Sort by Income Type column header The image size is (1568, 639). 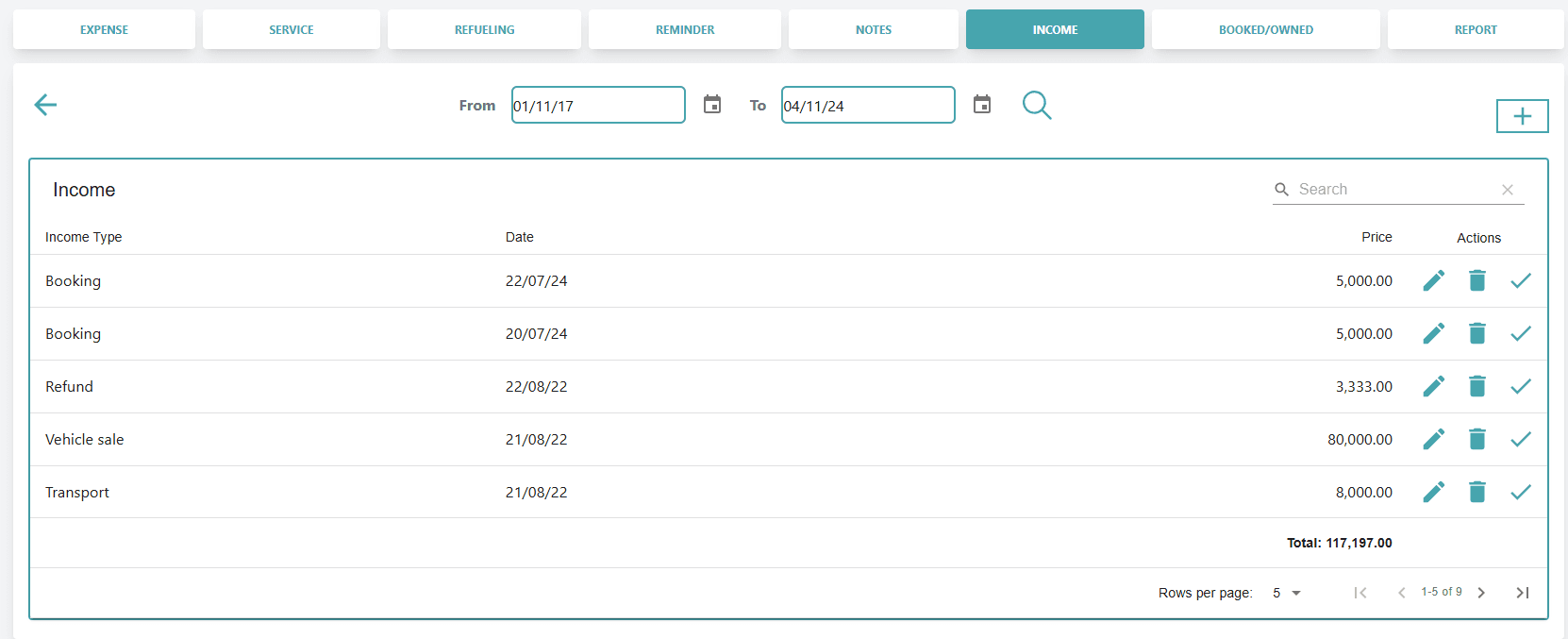(x=83, y=237)
